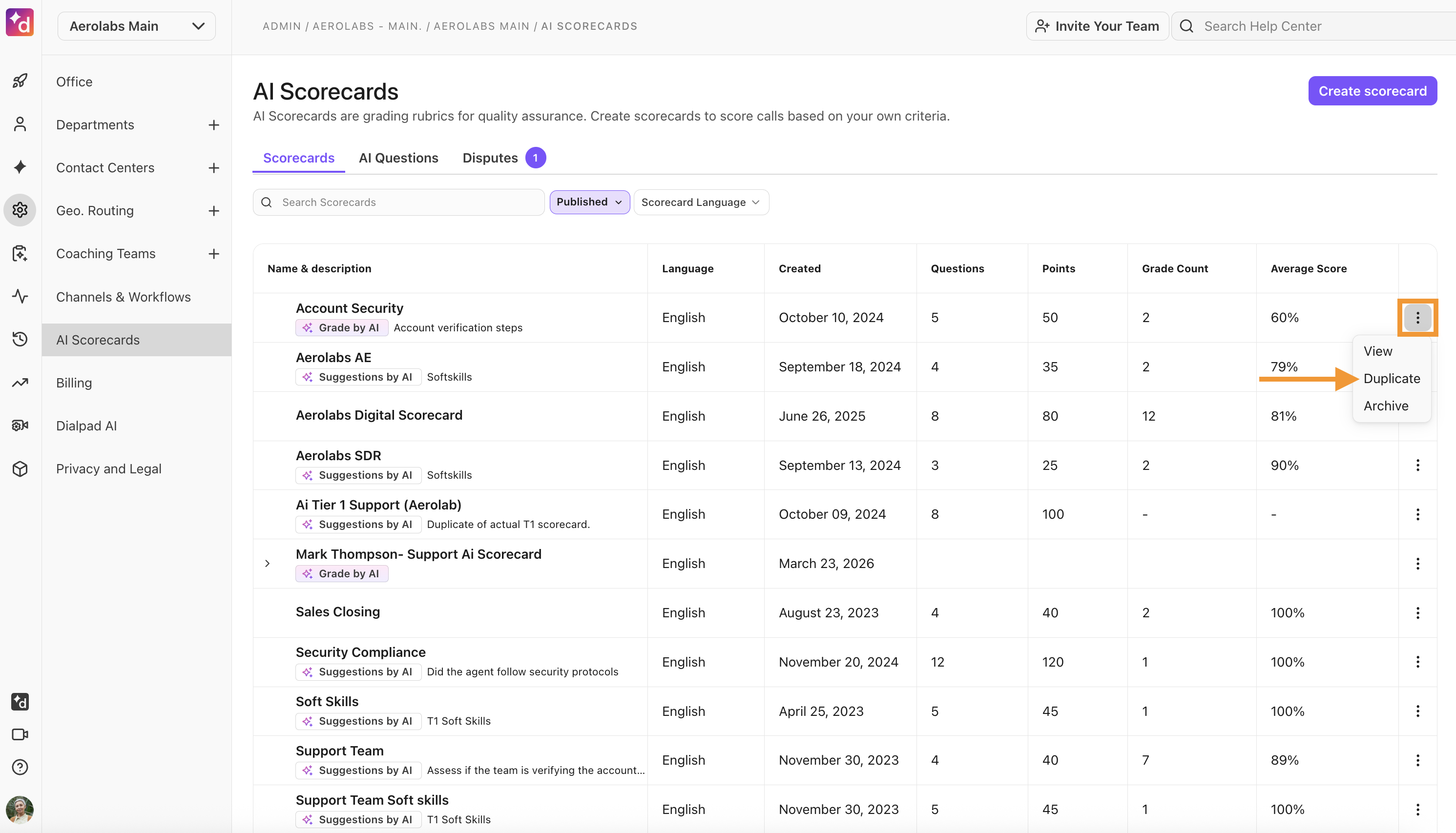Open the person profile icon in left rail

[20, 124]
